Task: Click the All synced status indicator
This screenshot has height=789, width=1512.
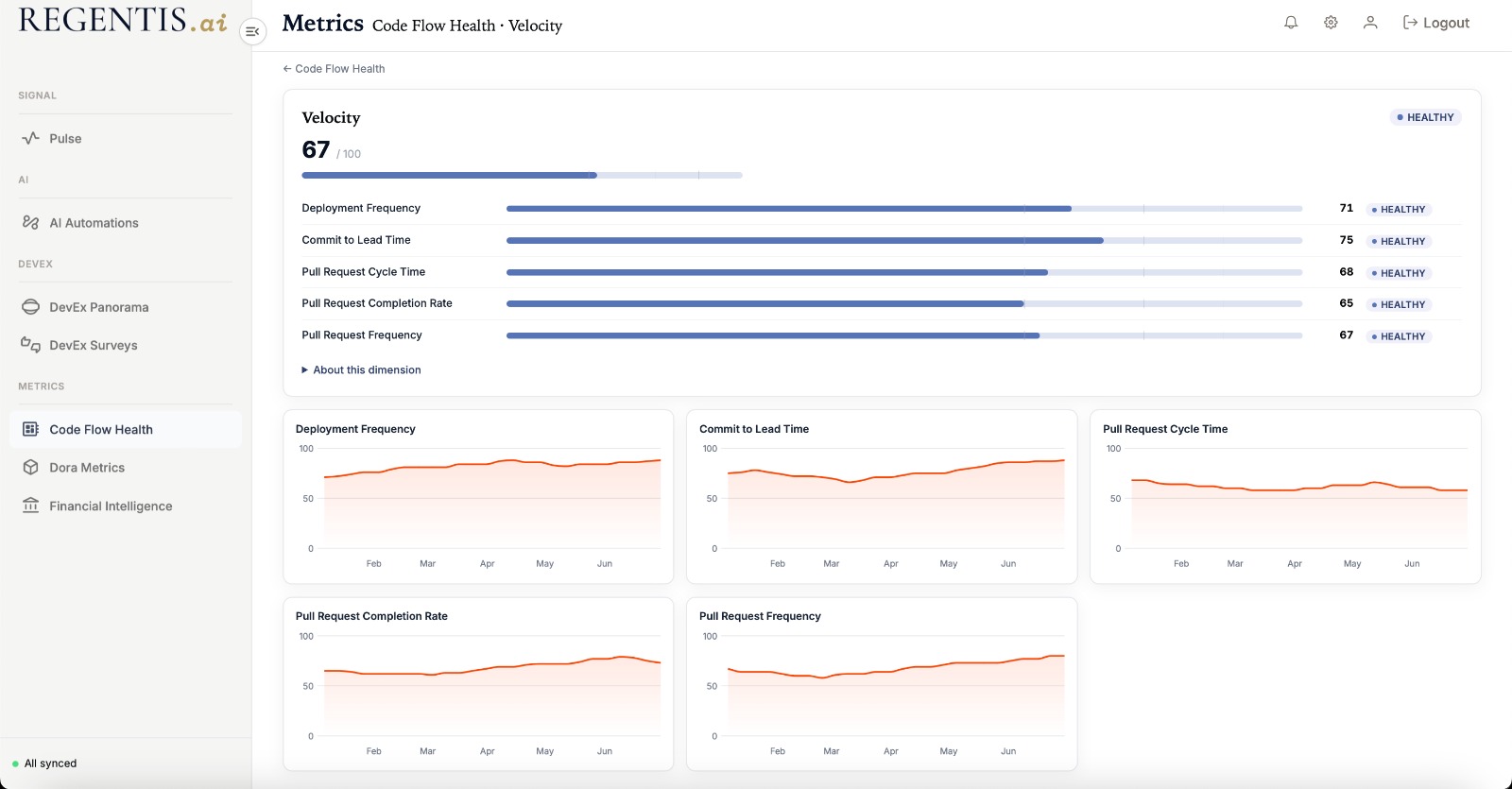Action: coord(44,763)
